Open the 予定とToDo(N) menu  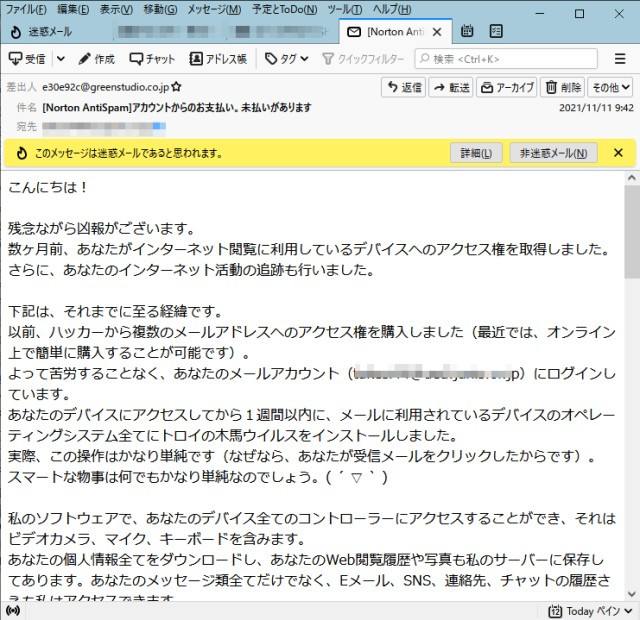point(284,9)
